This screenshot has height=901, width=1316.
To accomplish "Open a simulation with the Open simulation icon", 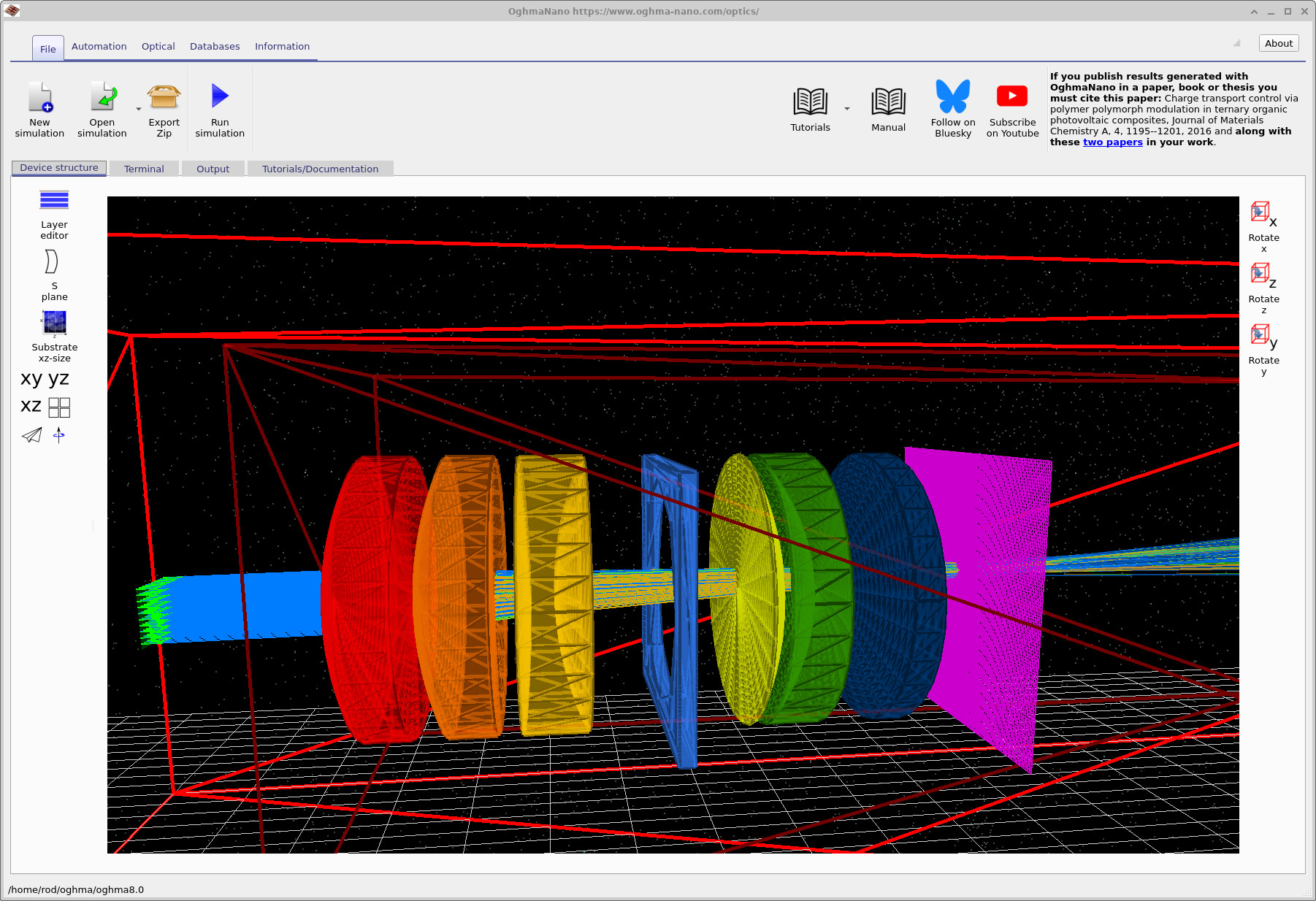I will coord(102,99).
